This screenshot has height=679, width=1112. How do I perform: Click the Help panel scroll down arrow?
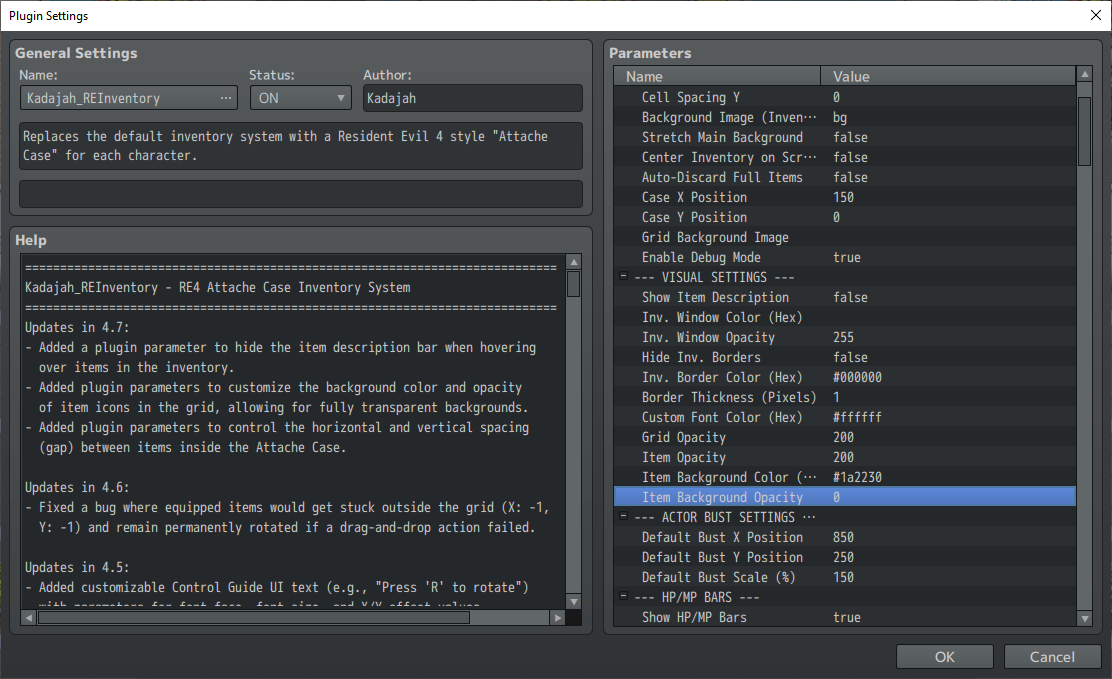tap(574, 602)
